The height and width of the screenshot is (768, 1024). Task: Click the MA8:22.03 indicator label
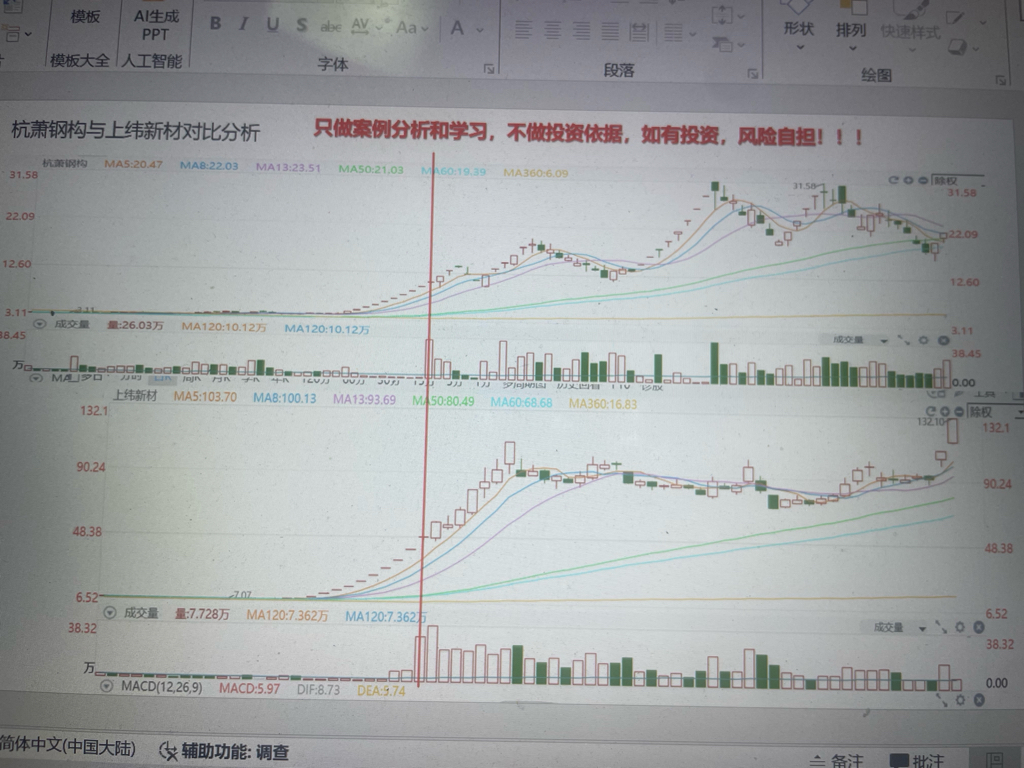coord(209,166)
